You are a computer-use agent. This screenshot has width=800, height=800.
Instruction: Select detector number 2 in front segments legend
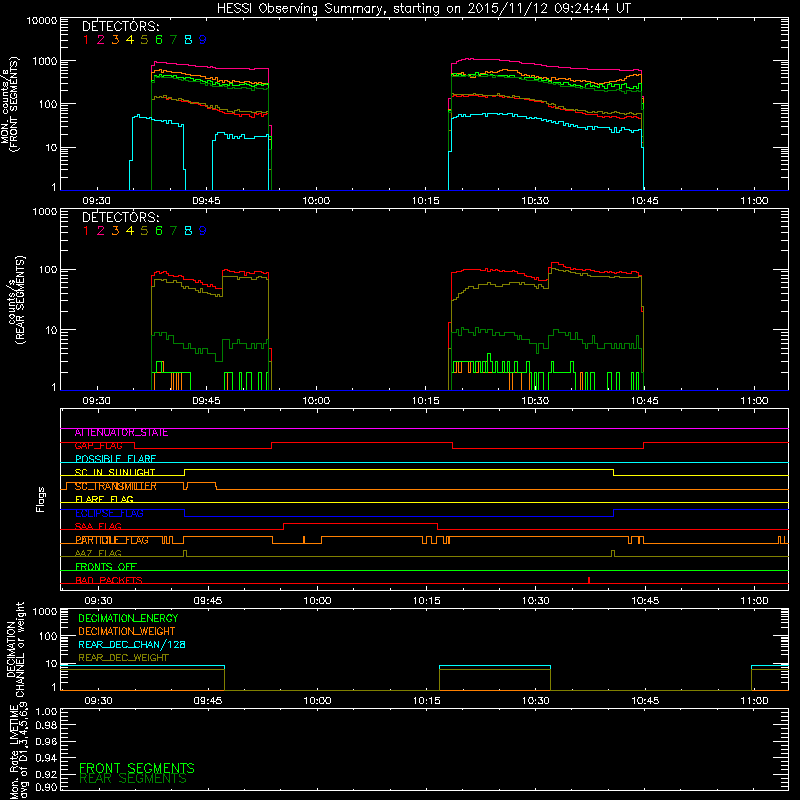pos(101,40)
